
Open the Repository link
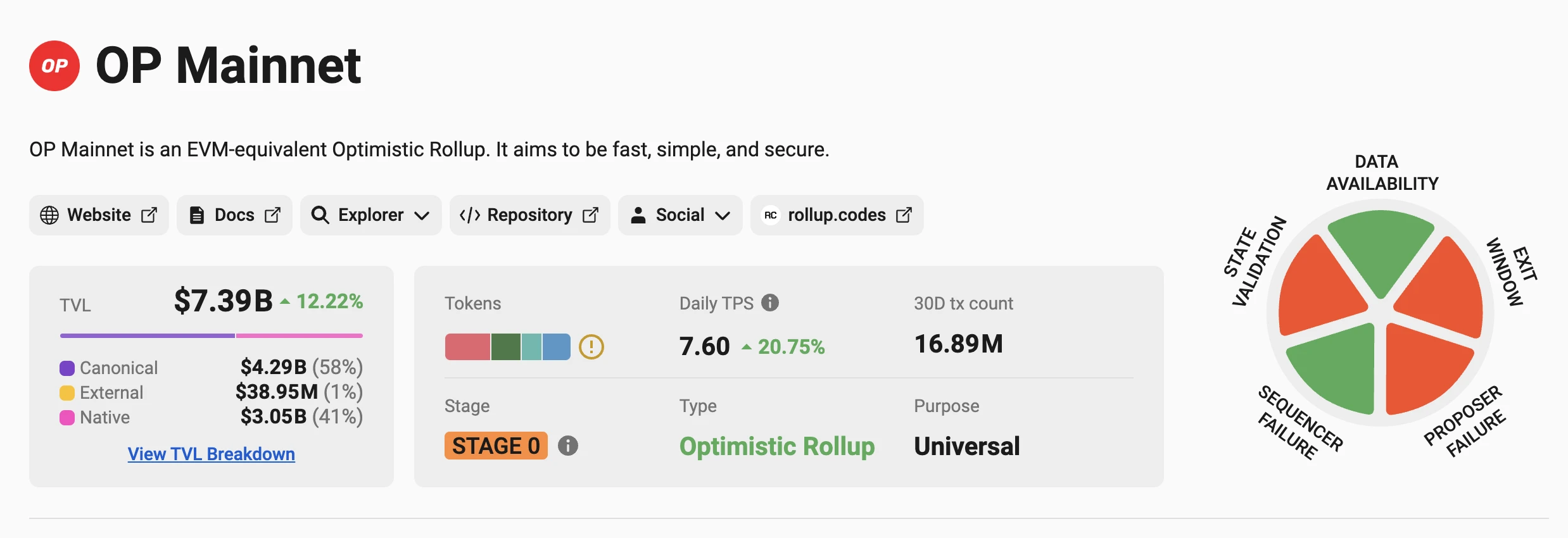click(x=529, y=215)
